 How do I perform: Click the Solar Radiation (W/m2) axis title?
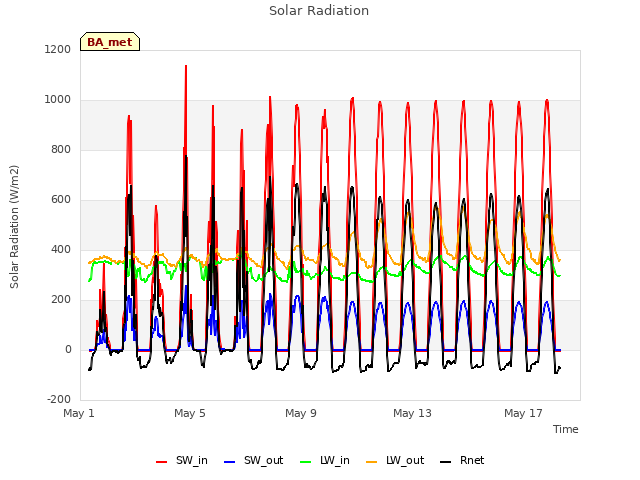(14, 227)
